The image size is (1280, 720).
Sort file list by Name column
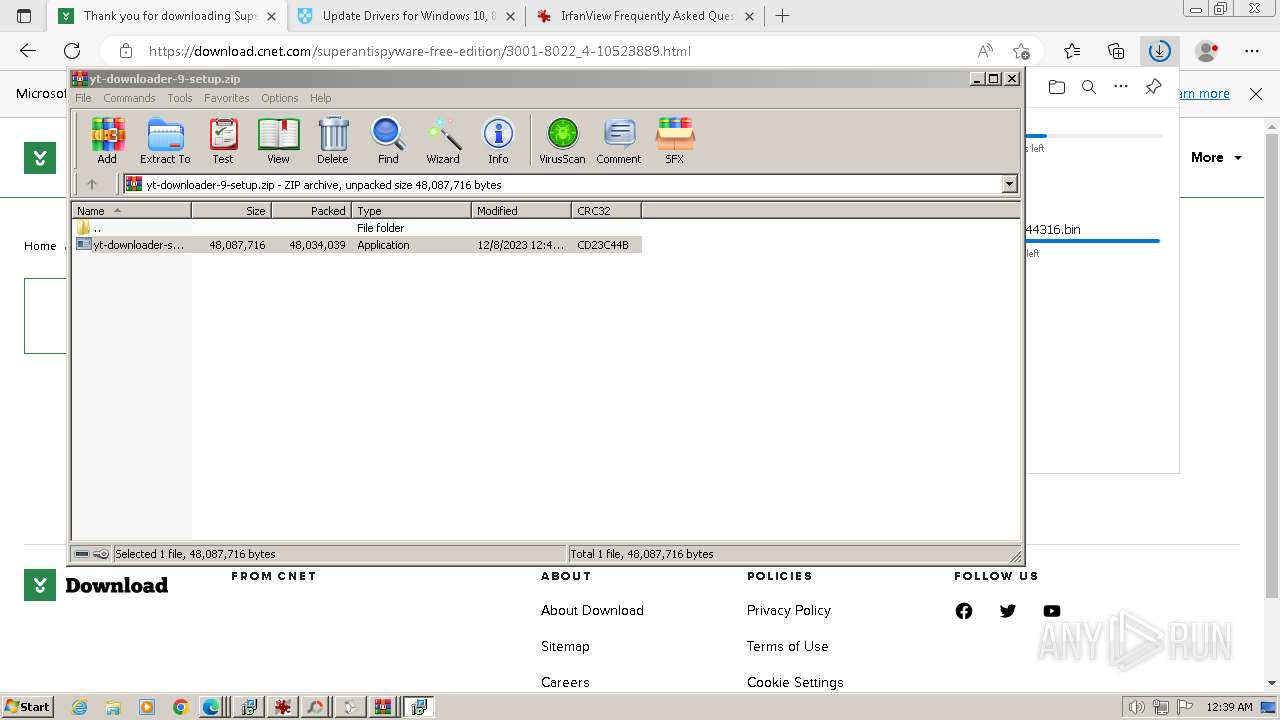point(131,211)
